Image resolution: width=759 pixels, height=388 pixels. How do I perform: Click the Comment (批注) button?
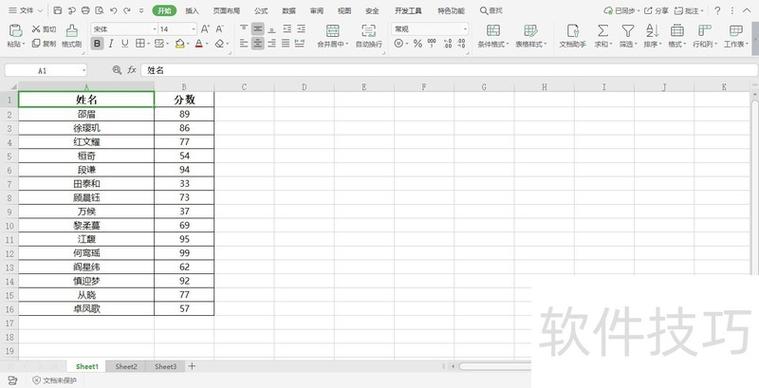pyautogui.click(x=688, y=10)
